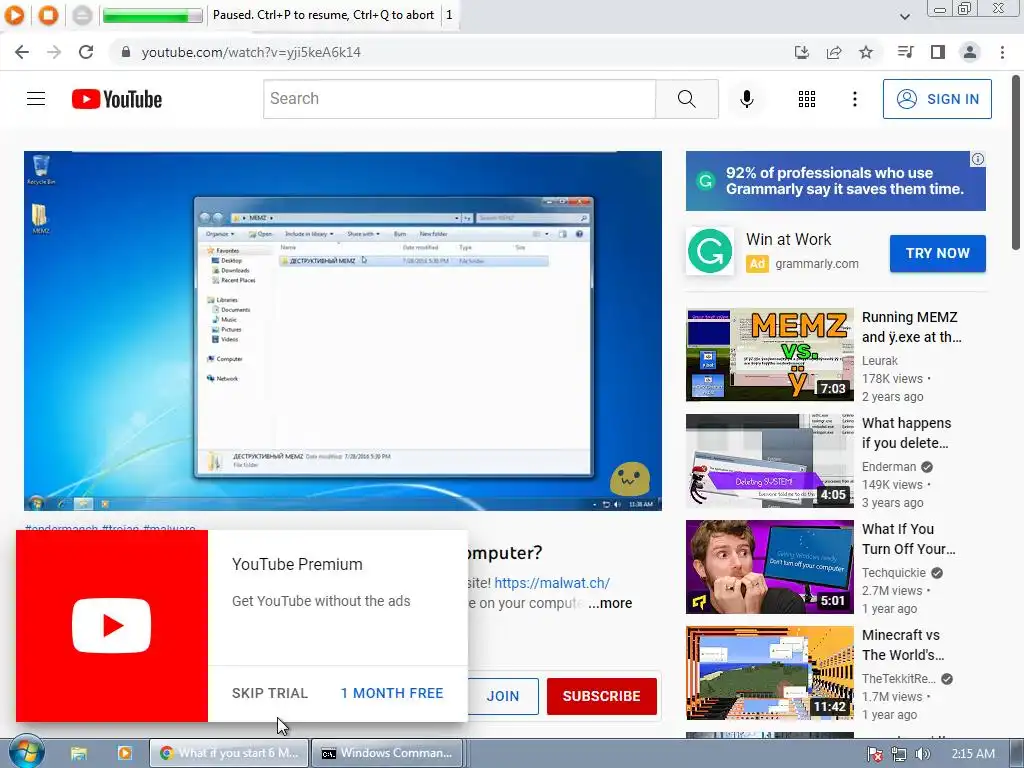Switch to the Chrome taskbar window button
Screen dimensions: 1024x768
pyautogui.click(x=229, y=753)
